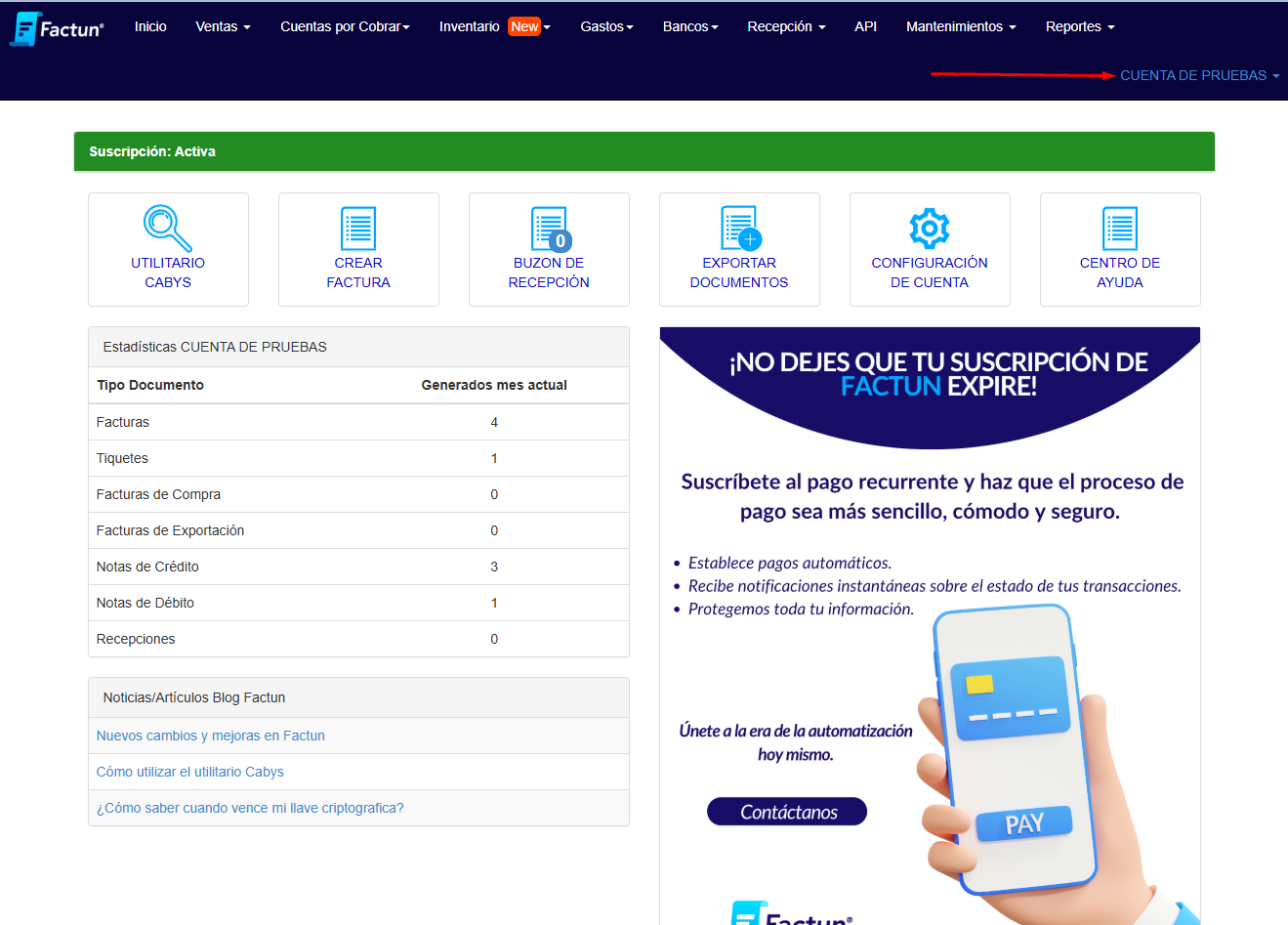
Task: Click the Contáctanos button in the banner
Action: coord(787,812)
